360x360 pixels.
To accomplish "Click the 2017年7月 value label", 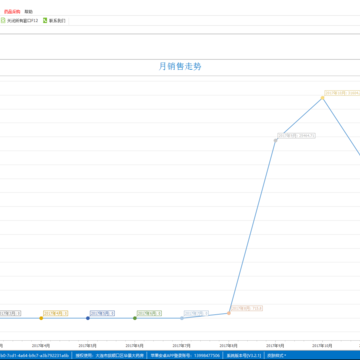I will [x=196, y=313].
